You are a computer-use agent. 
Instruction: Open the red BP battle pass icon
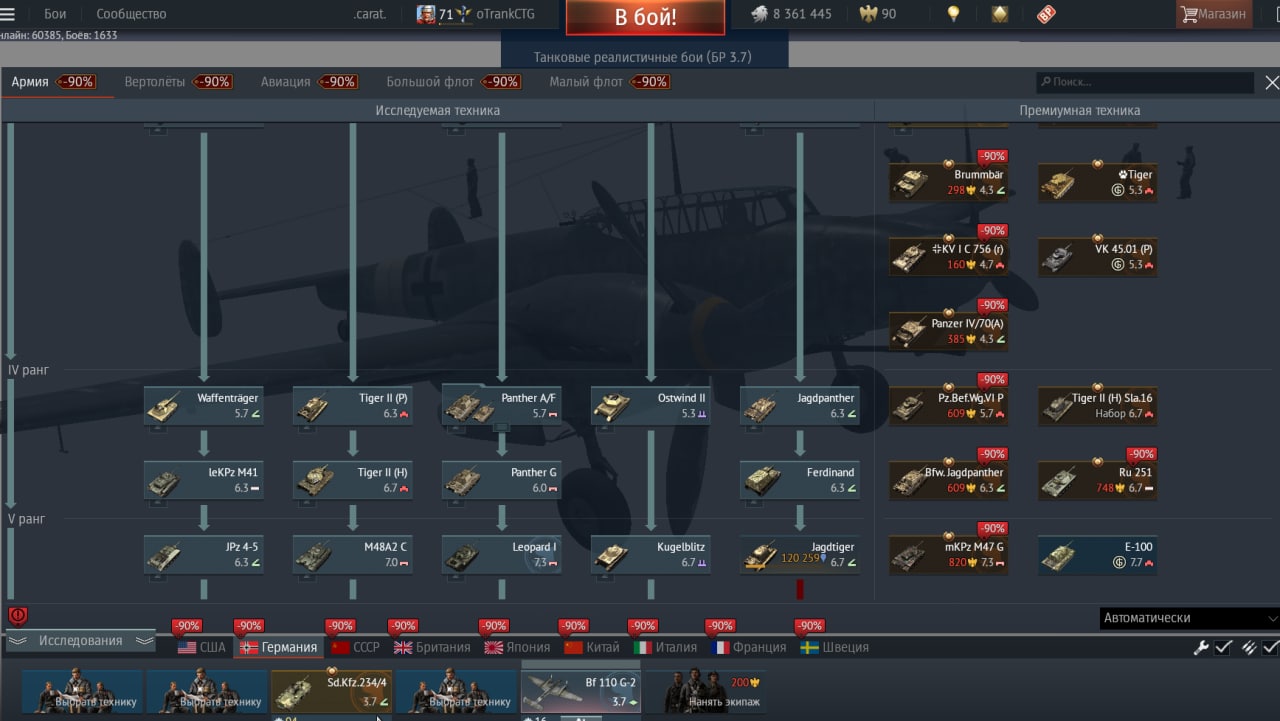tap(1046, 14)
